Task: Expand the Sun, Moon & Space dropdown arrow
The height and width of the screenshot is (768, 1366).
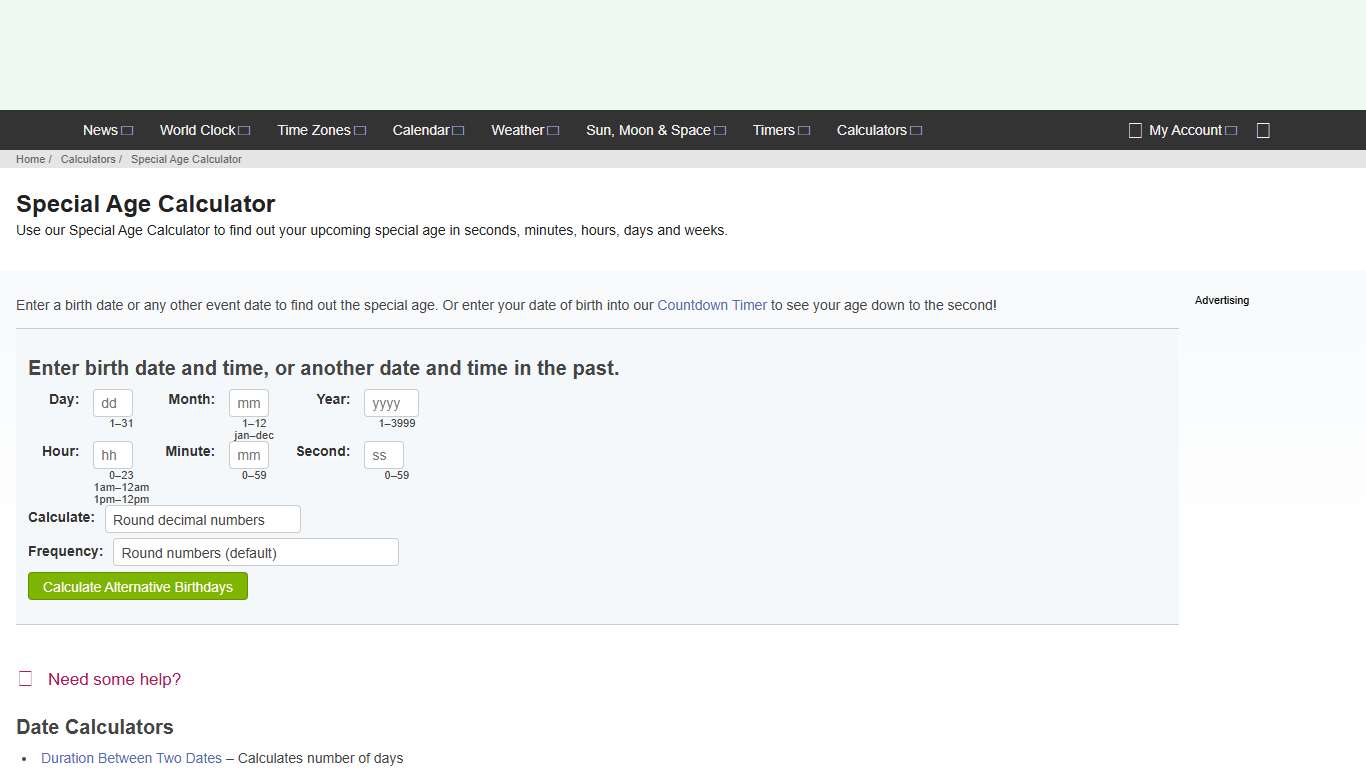Action: point(720,130)
